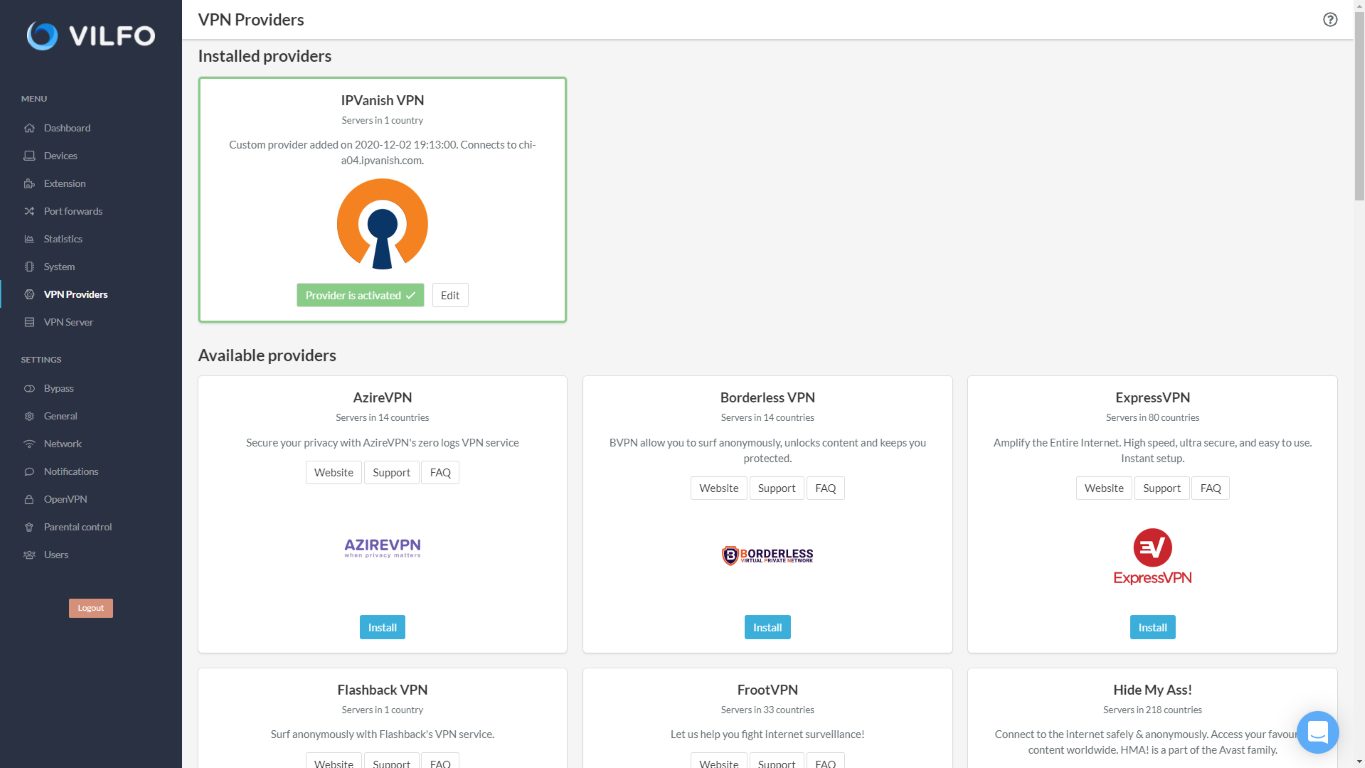Open the Borderless VPN FAQ link

pyautogui.click(x=826, y=488)
